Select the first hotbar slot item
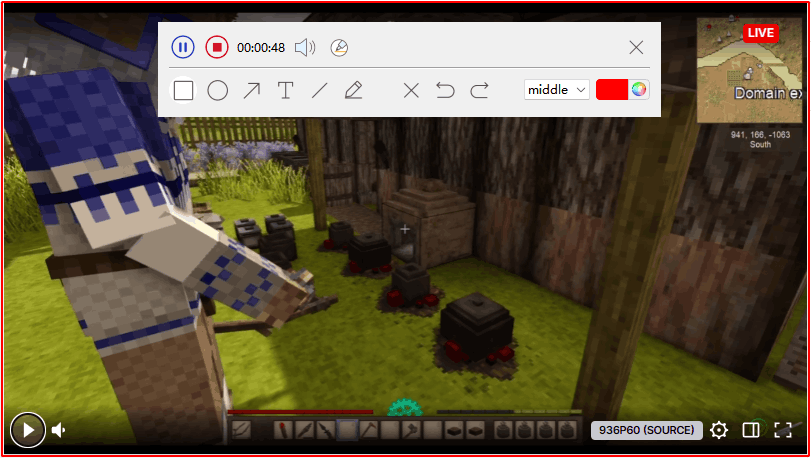The height and width of the screenshot is (458, 811). coord(242,430)
